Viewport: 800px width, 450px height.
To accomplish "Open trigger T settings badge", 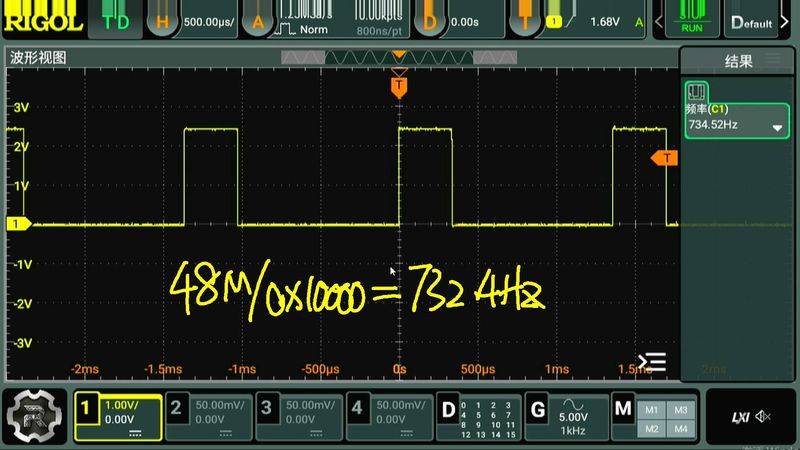I will click(x=526, y=22).
